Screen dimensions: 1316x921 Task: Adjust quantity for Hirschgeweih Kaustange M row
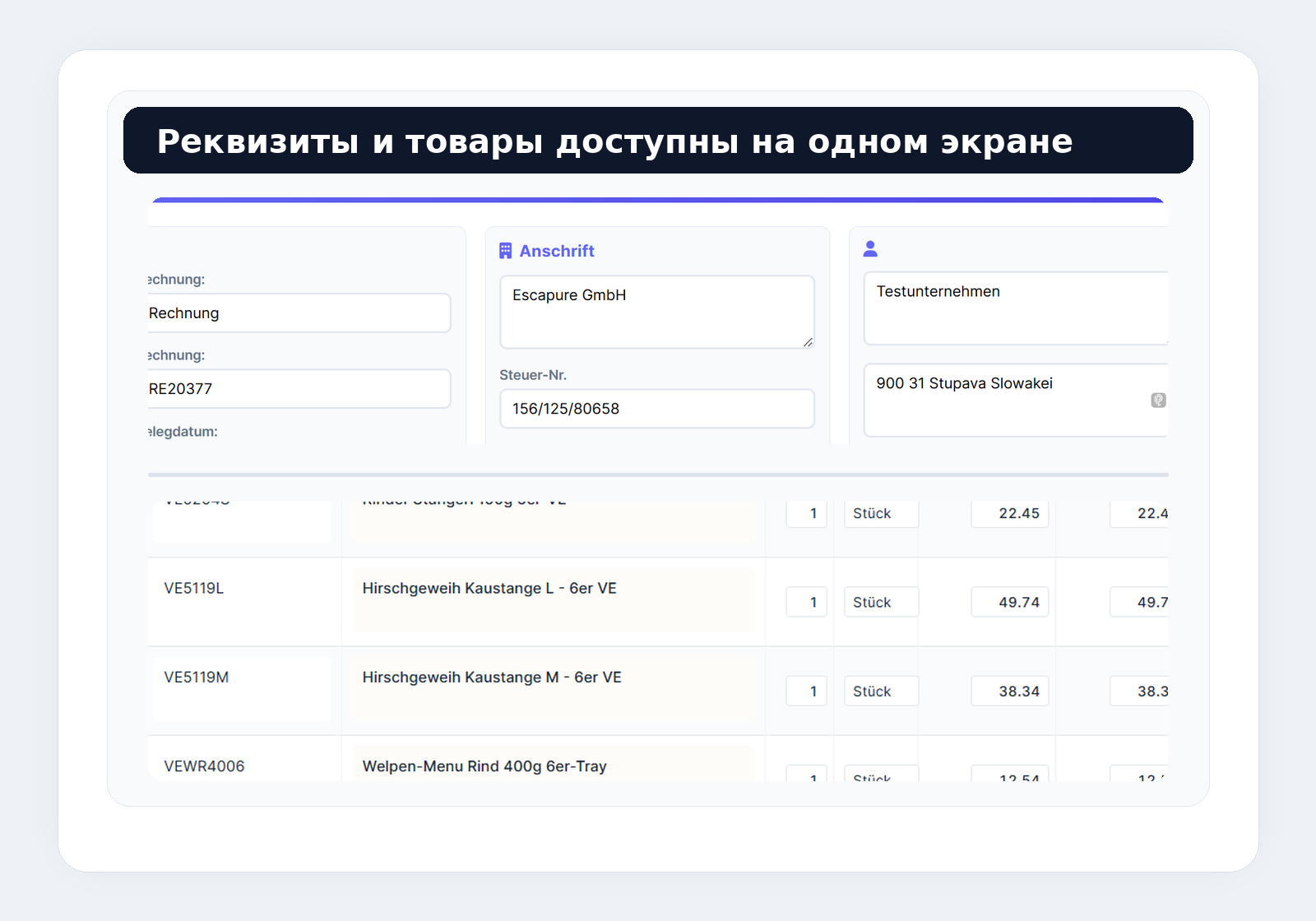[x=806, y=691]
